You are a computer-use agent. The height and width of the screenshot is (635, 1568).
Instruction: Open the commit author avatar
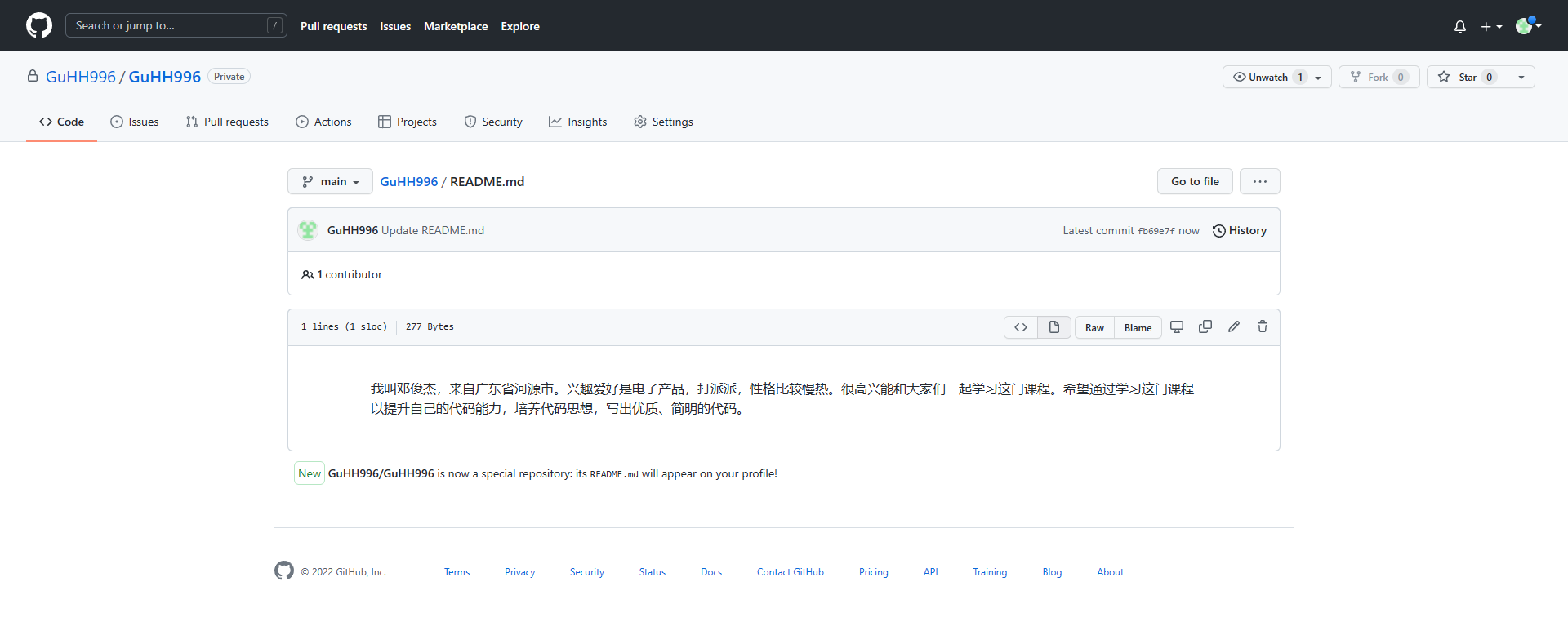308,230
